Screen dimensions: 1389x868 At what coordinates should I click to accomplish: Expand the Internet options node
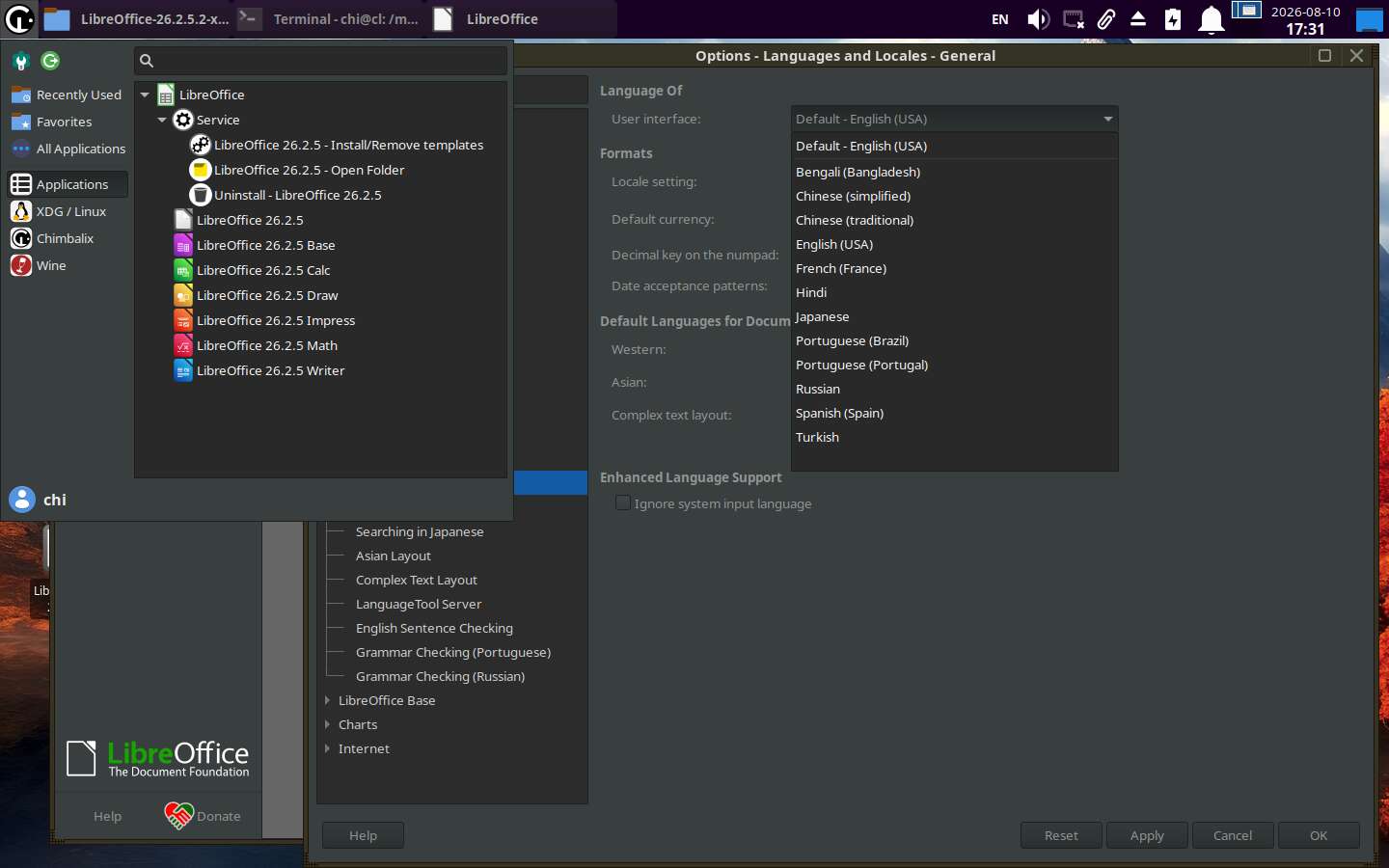328,748
